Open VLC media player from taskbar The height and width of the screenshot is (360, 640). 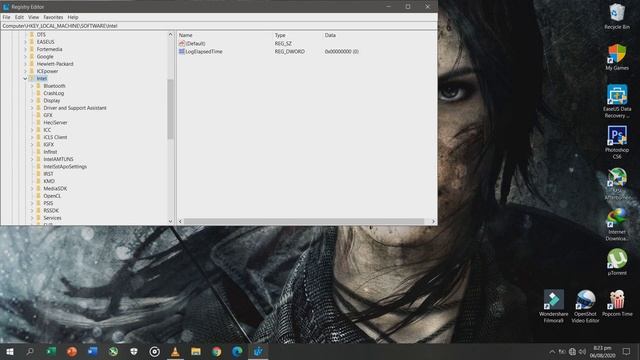pyautogui.click(x=175, y=351)
